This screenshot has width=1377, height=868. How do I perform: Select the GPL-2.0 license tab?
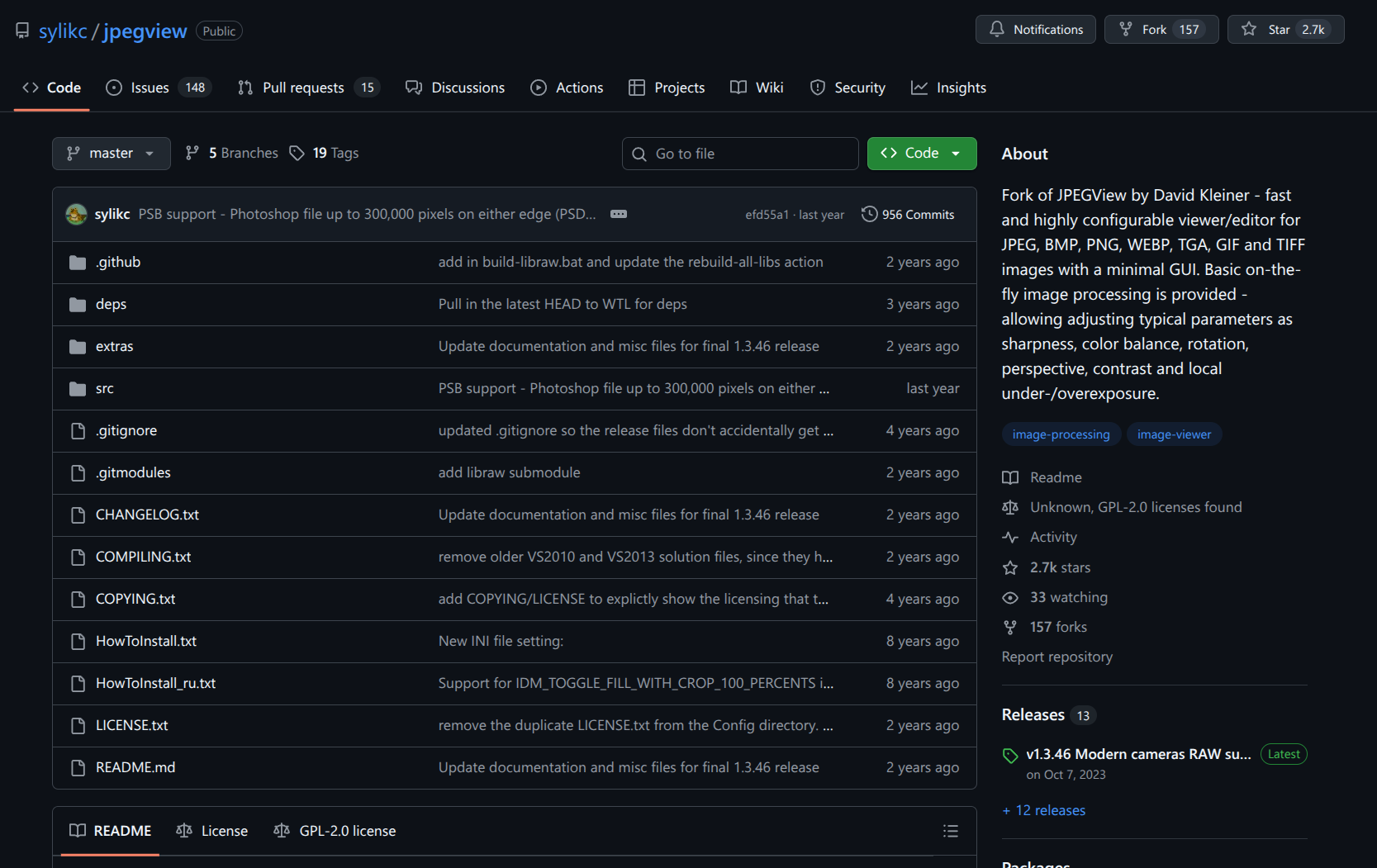(x=335, y=831)
